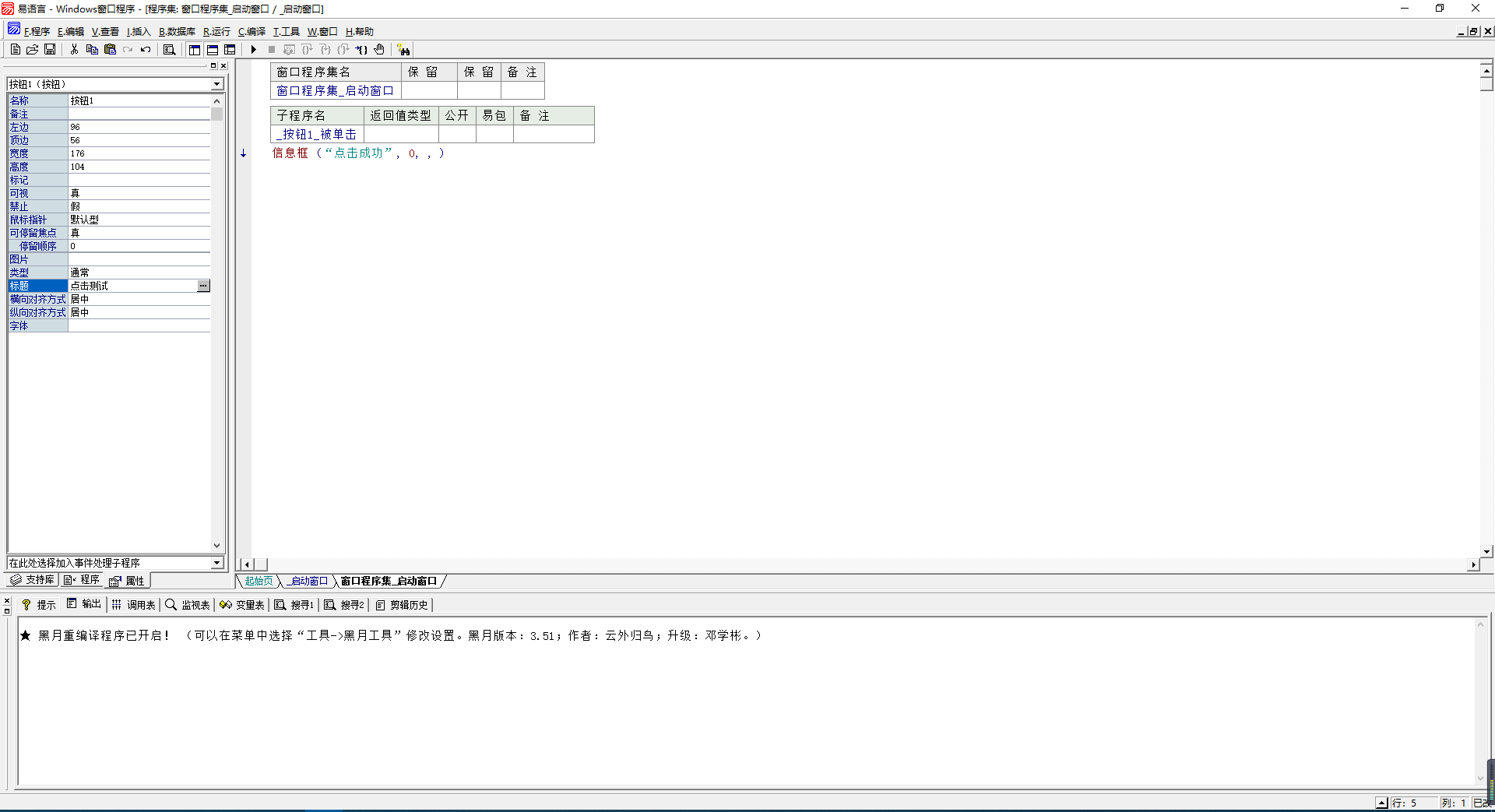The width and height of the screenshot is (1495, 812).
Task: Switch to the 搜寻2 tab
Action: click(344, 605)
